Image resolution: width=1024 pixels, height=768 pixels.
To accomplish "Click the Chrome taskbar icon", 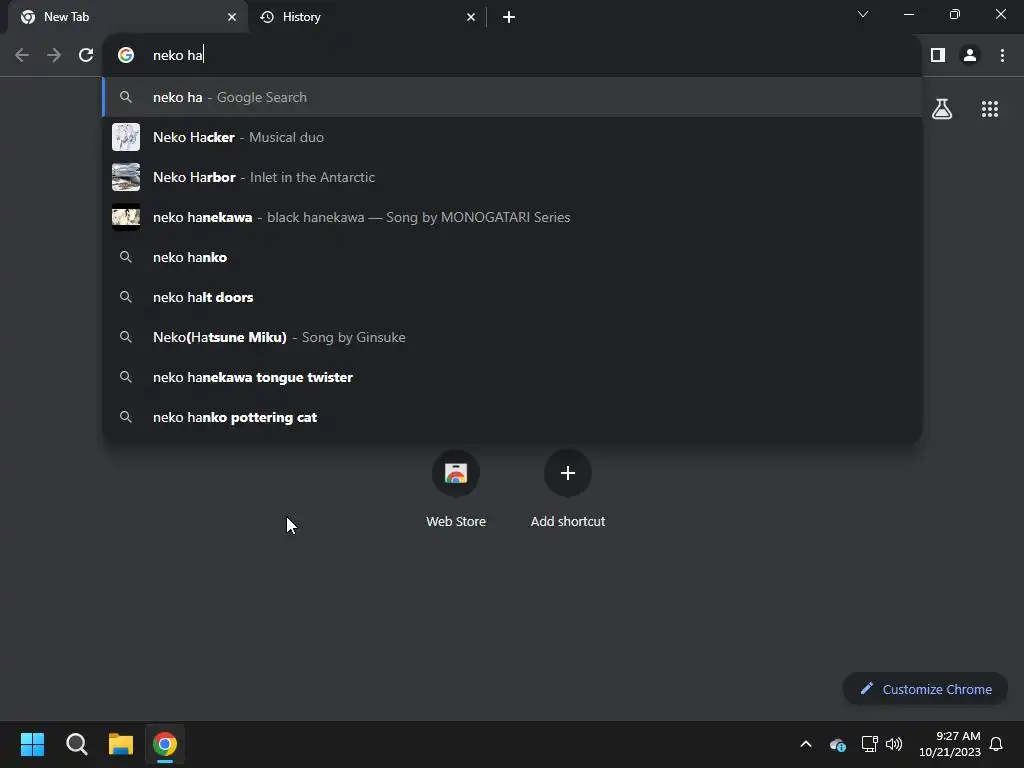I will 165,744.
